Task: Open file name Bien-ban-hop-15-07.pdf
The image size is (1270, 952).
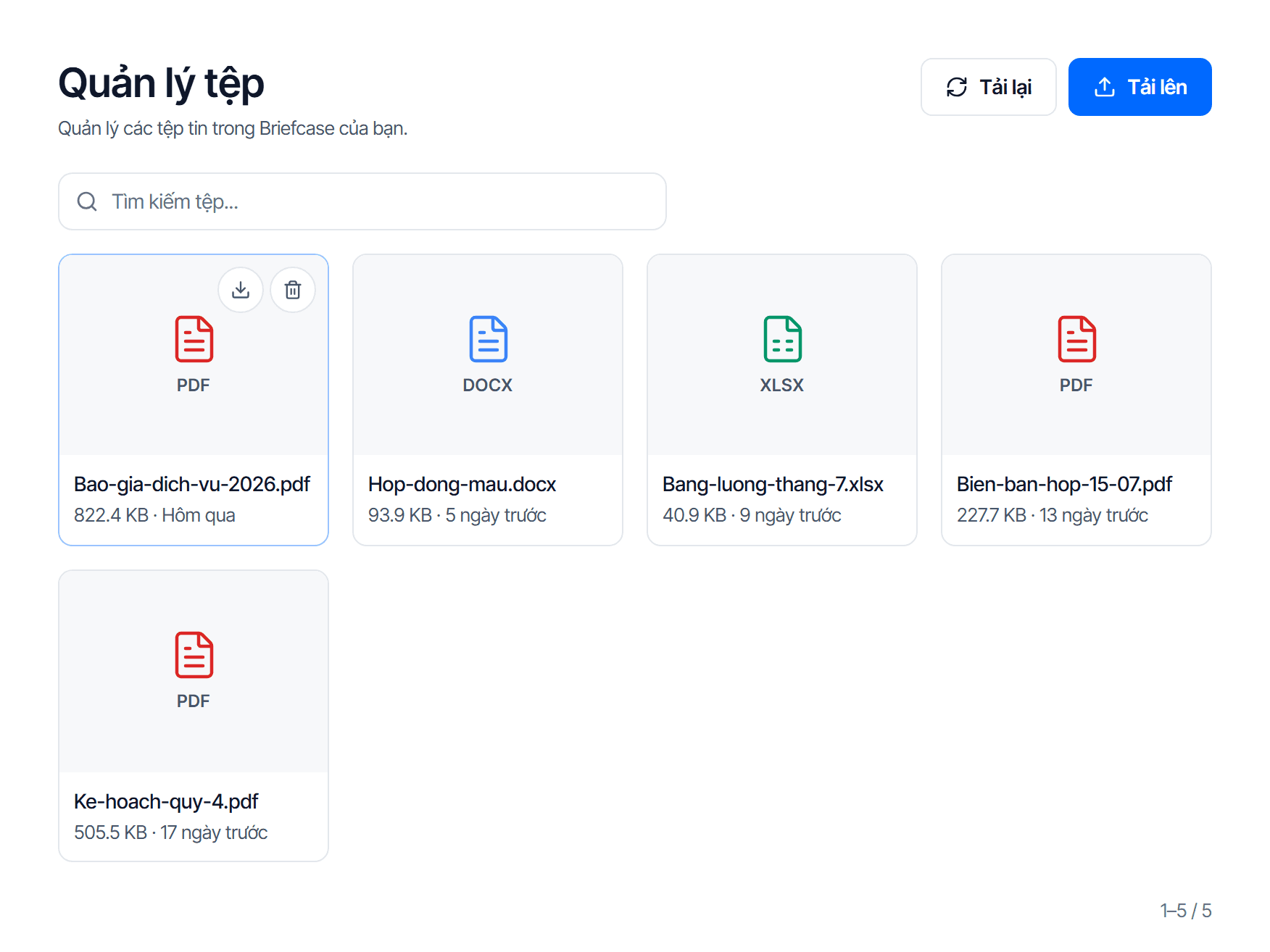Action: coord(1064,484)
